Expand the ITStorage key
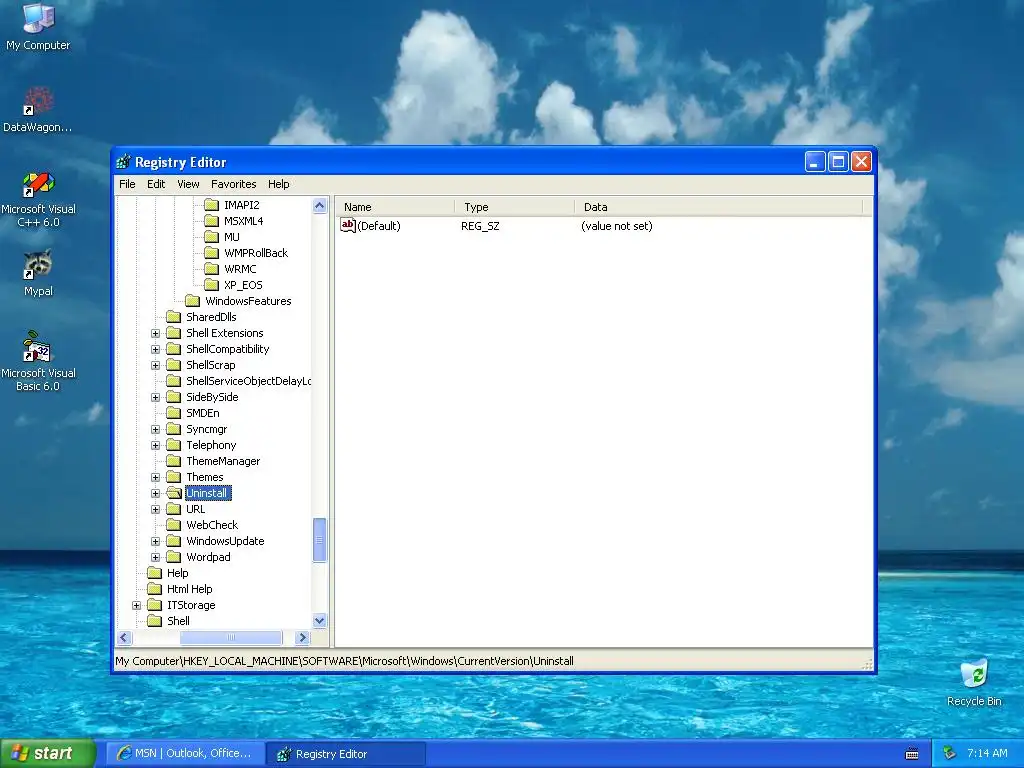 pos(136,605)
